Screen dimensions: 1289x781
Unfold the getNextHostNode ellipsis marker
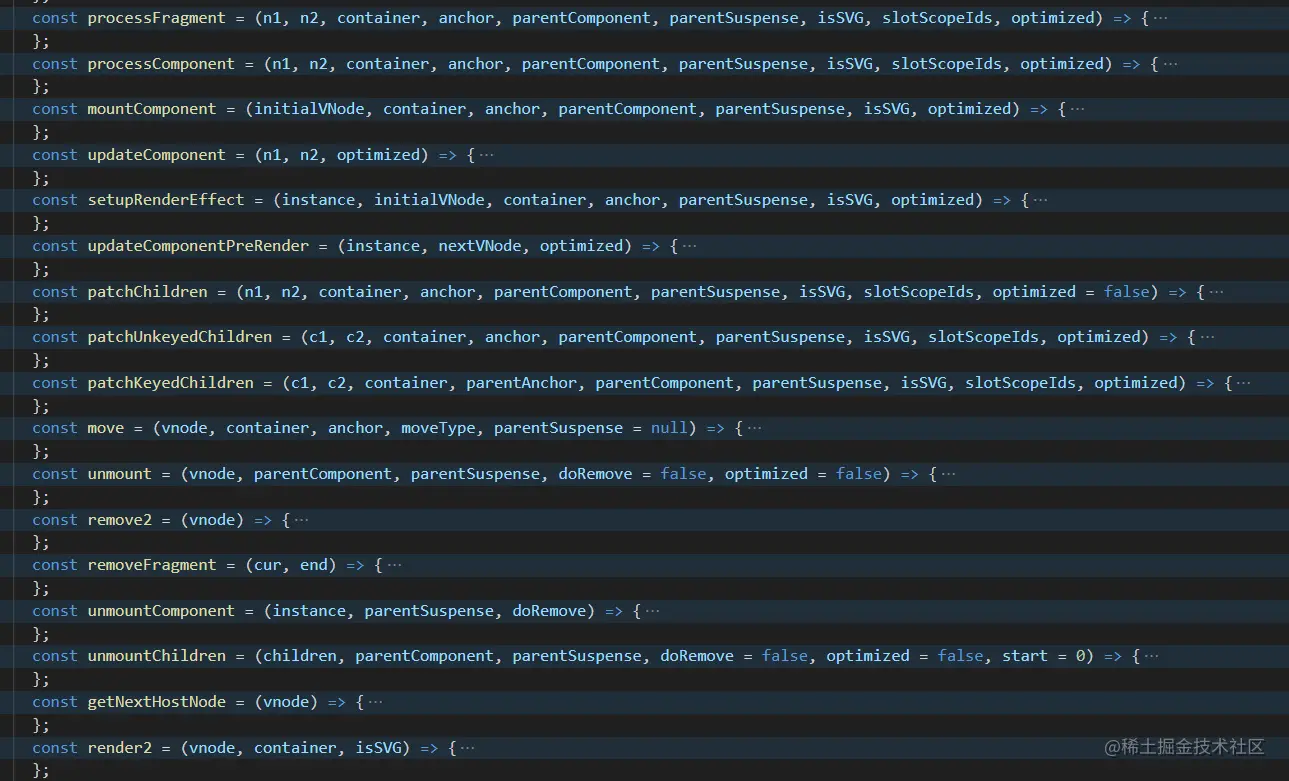tap(375, 702)
